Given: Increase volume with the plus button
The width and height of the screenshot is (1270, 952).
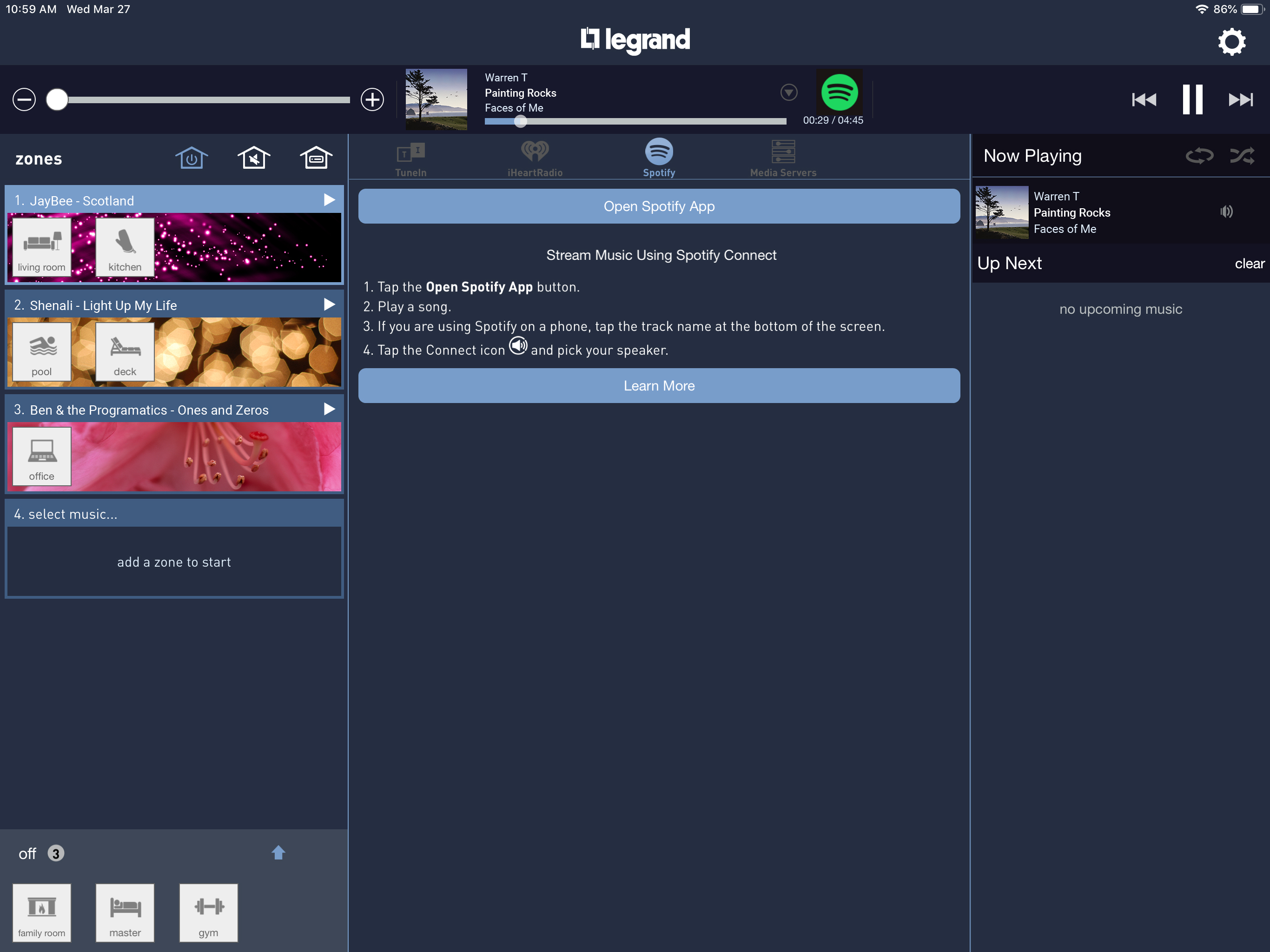Looking at the screenshot, I should coord(372,99).
